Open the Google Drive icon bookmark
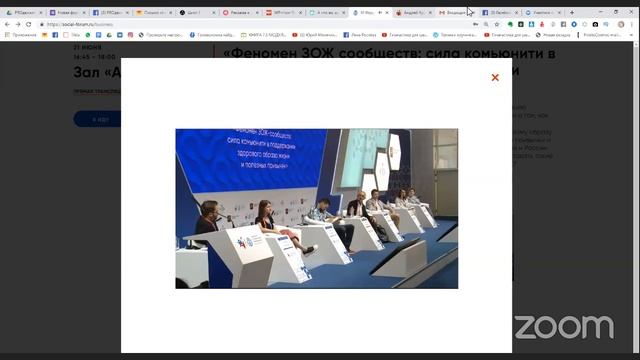 tap(109, 35)
